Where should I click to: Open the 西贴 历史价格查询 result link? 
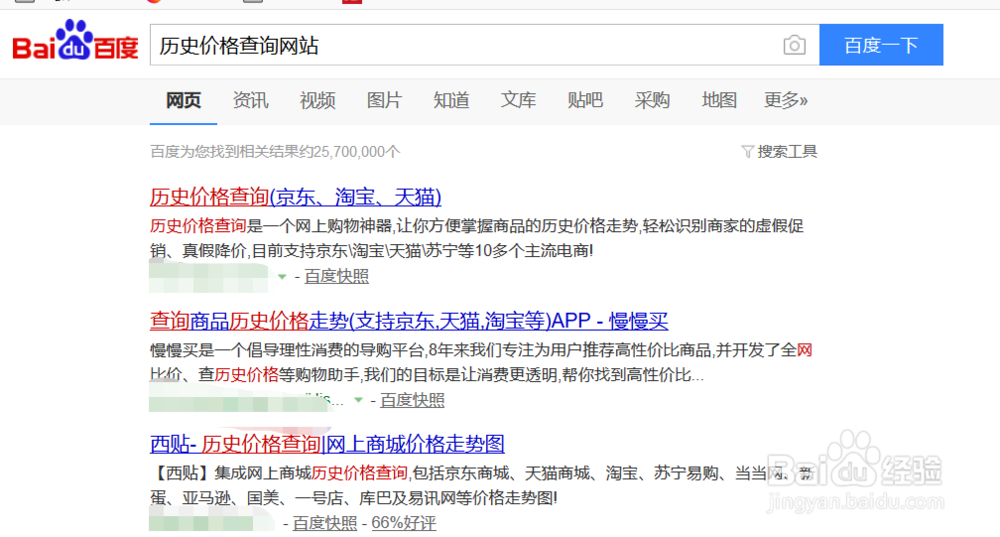click(327, 444)
